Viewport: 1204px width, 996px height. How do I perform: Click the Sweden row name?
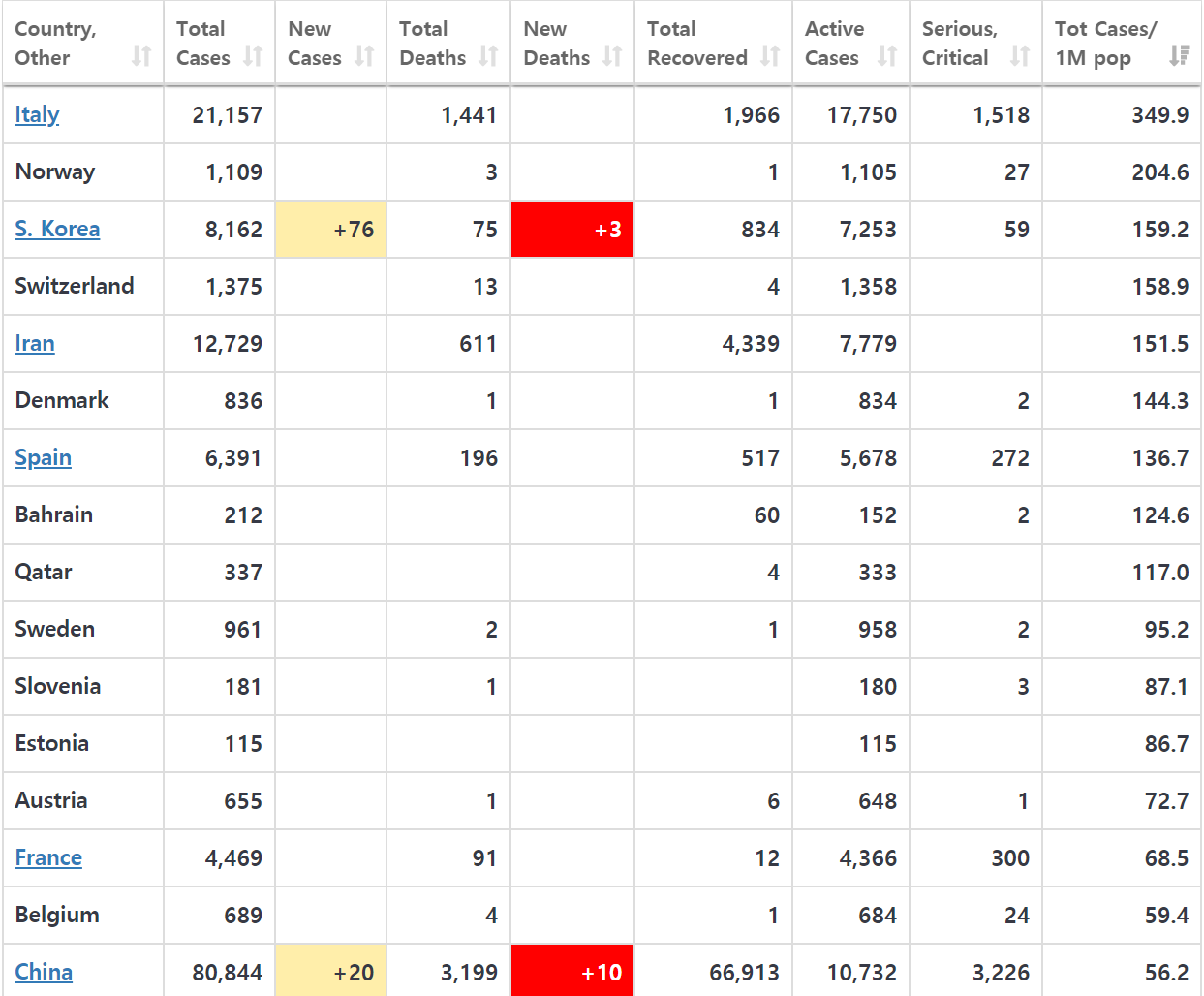click(x=55, y=629)
